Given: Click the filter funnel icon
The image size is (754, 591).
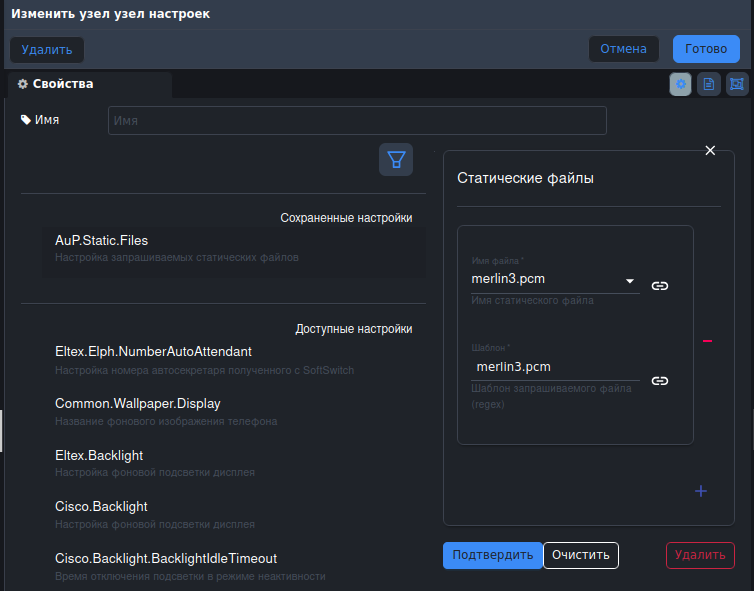Looking at the screenshot, I should click(x=396, y=160).
